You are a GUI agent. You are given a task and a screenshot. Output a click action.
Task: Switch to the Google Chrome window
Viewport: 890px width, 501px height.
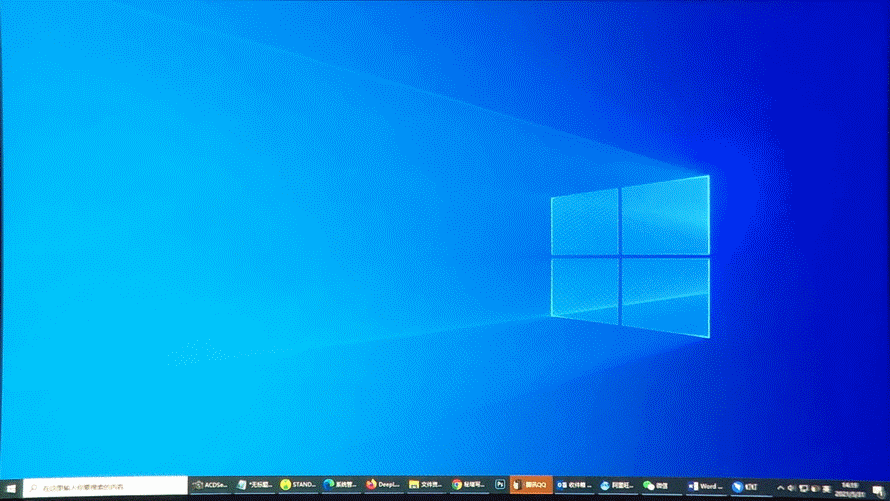tap(468, 485)
